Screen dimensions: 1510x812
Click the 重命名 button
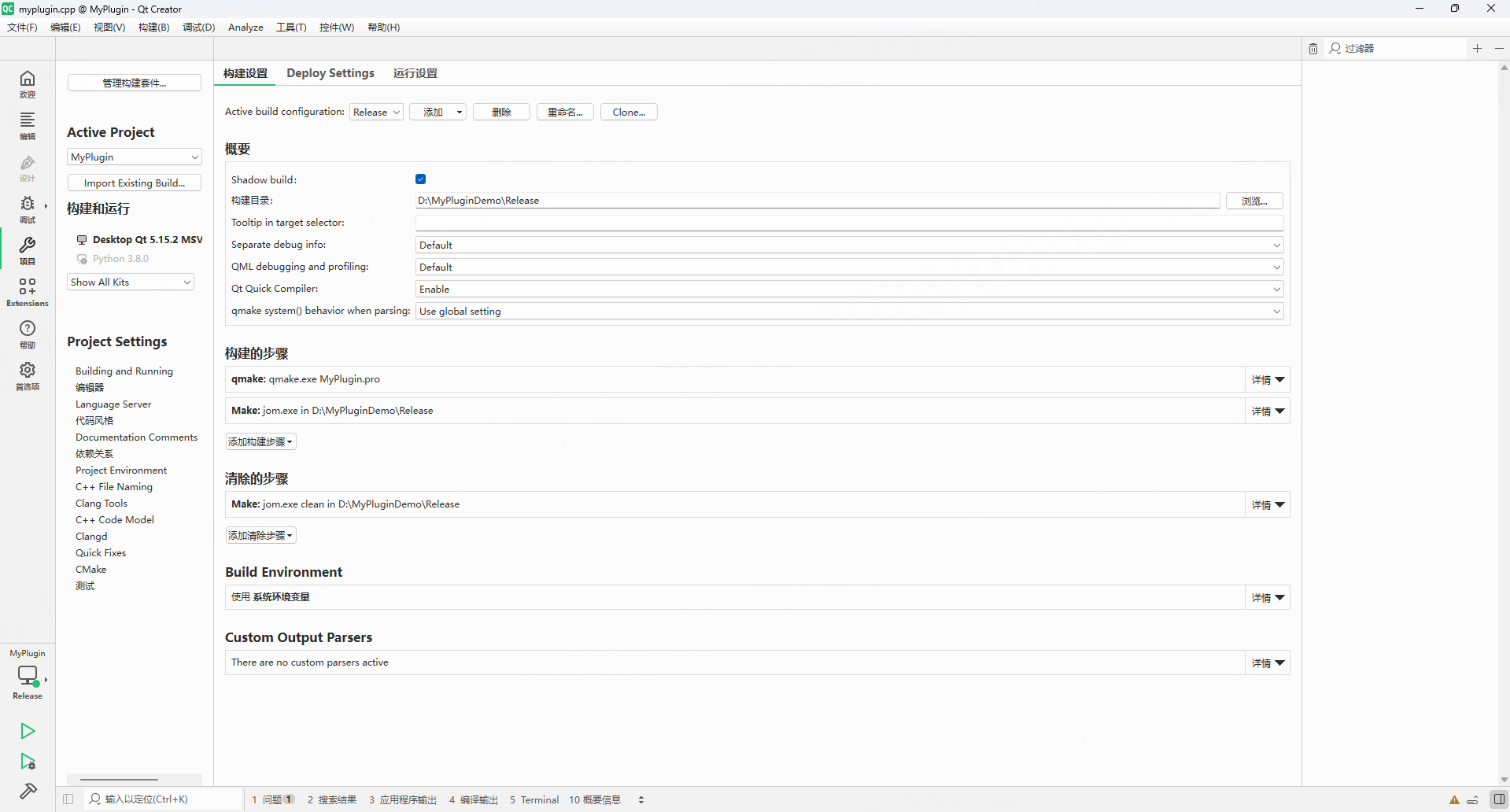tap(565, 113)
